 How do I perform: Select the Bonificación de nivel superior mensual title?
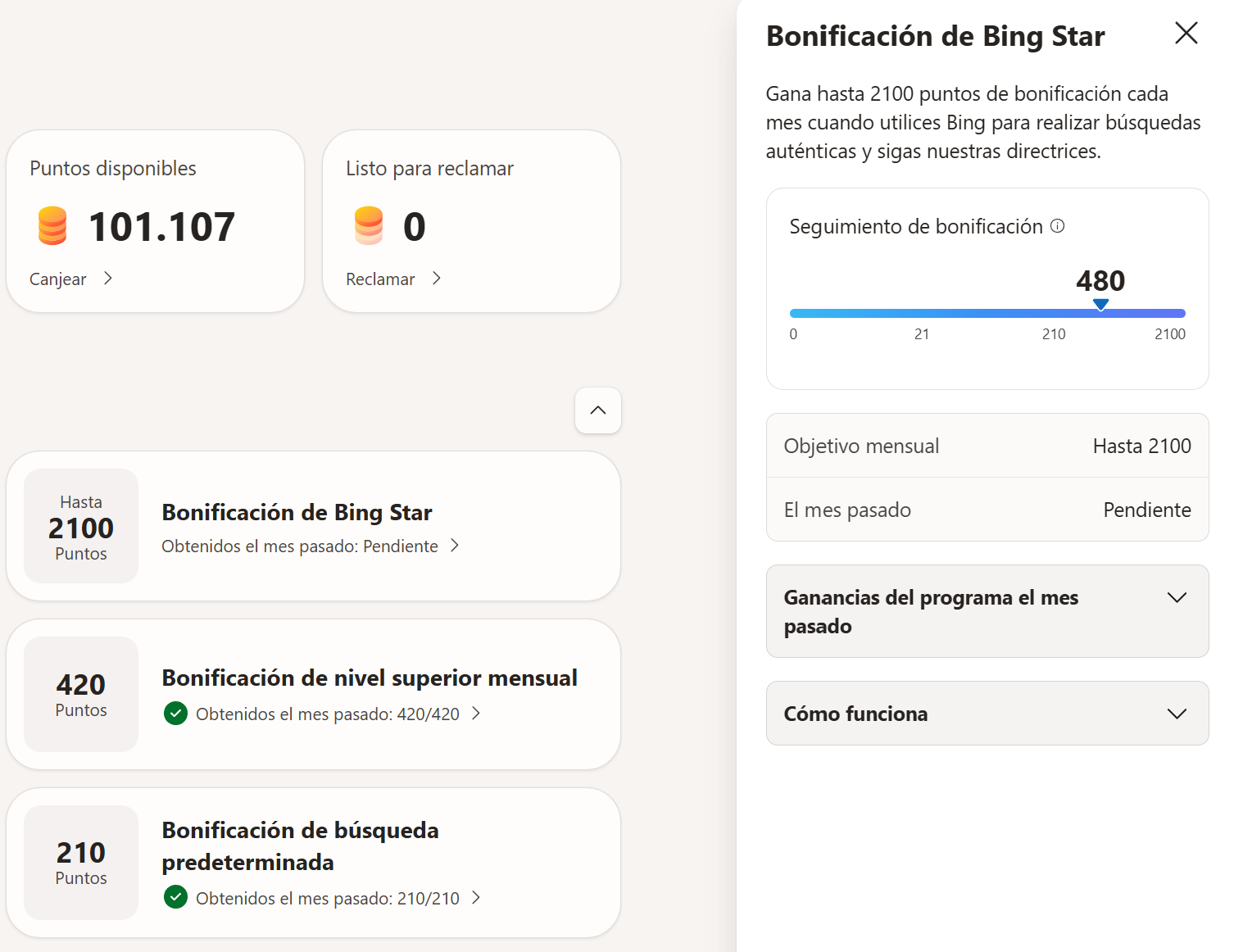370,678
